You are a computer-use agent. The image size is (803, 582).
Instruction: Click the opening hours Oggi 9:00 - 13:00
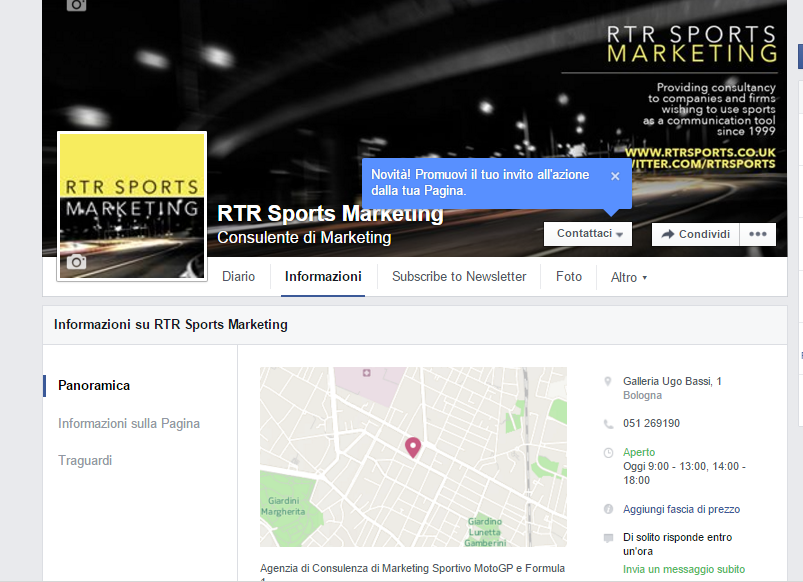684,473
